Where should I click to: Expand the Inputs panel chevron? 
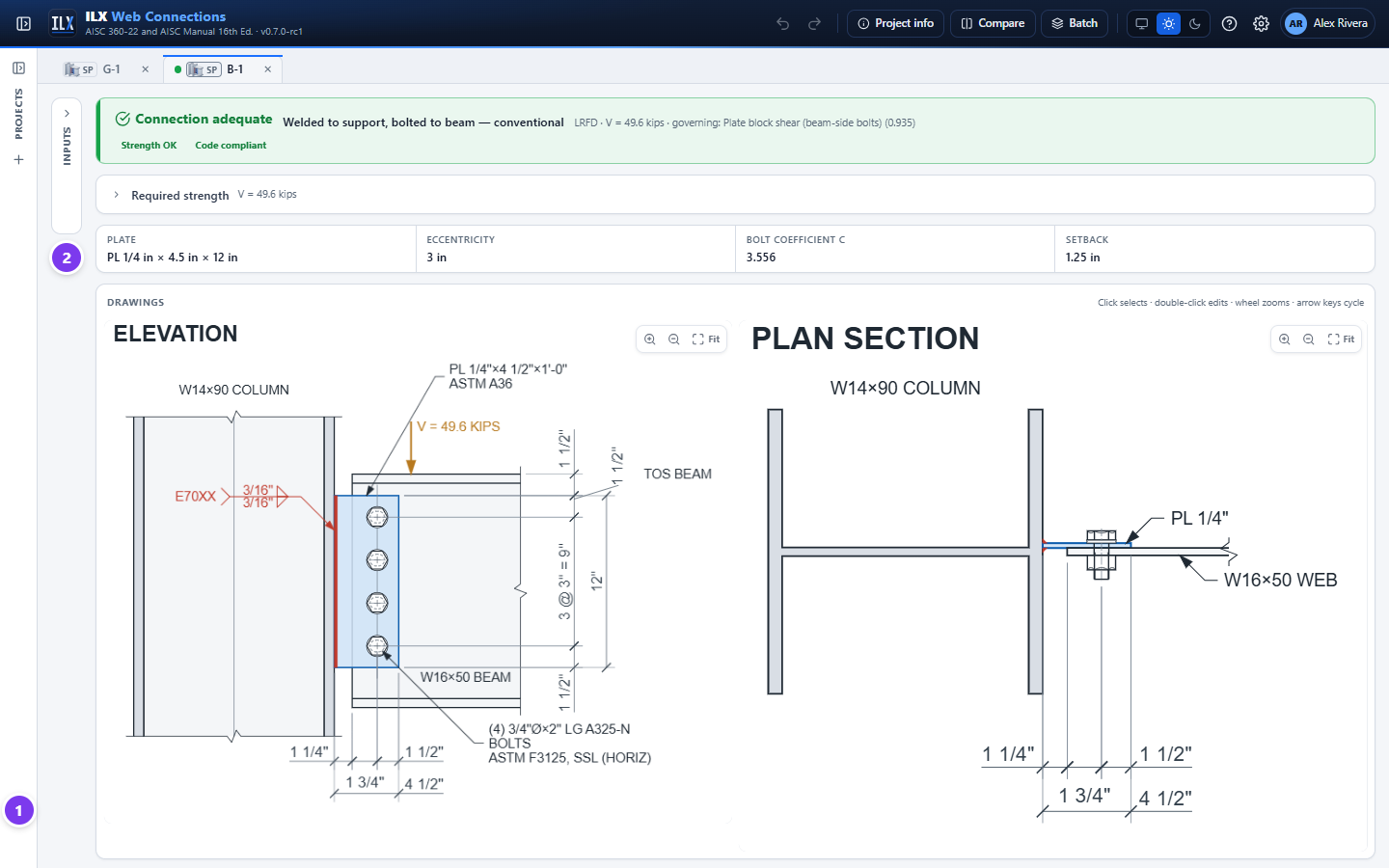click(67, 114)
